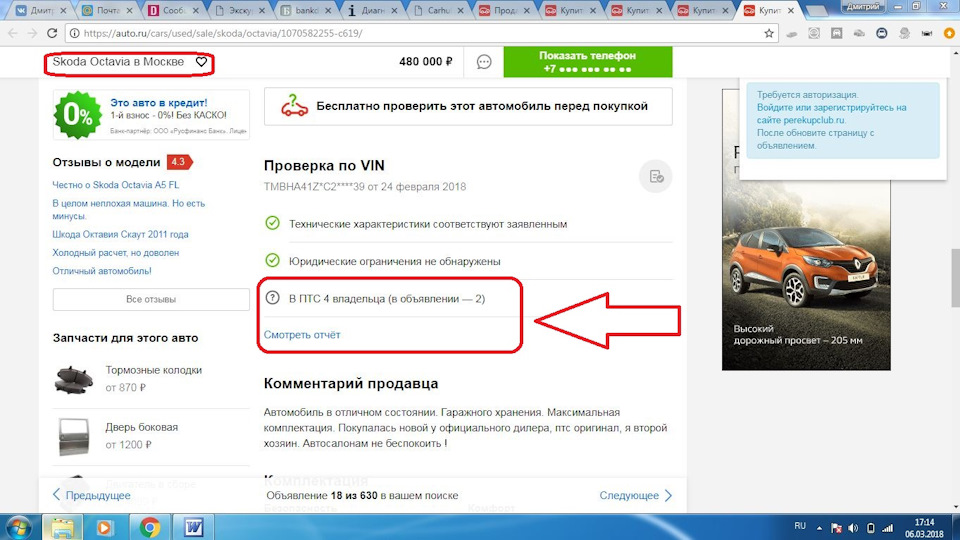The image size is (960, 540).
Task: Click Это авто в кредит! link
Action: click(159, 103)
